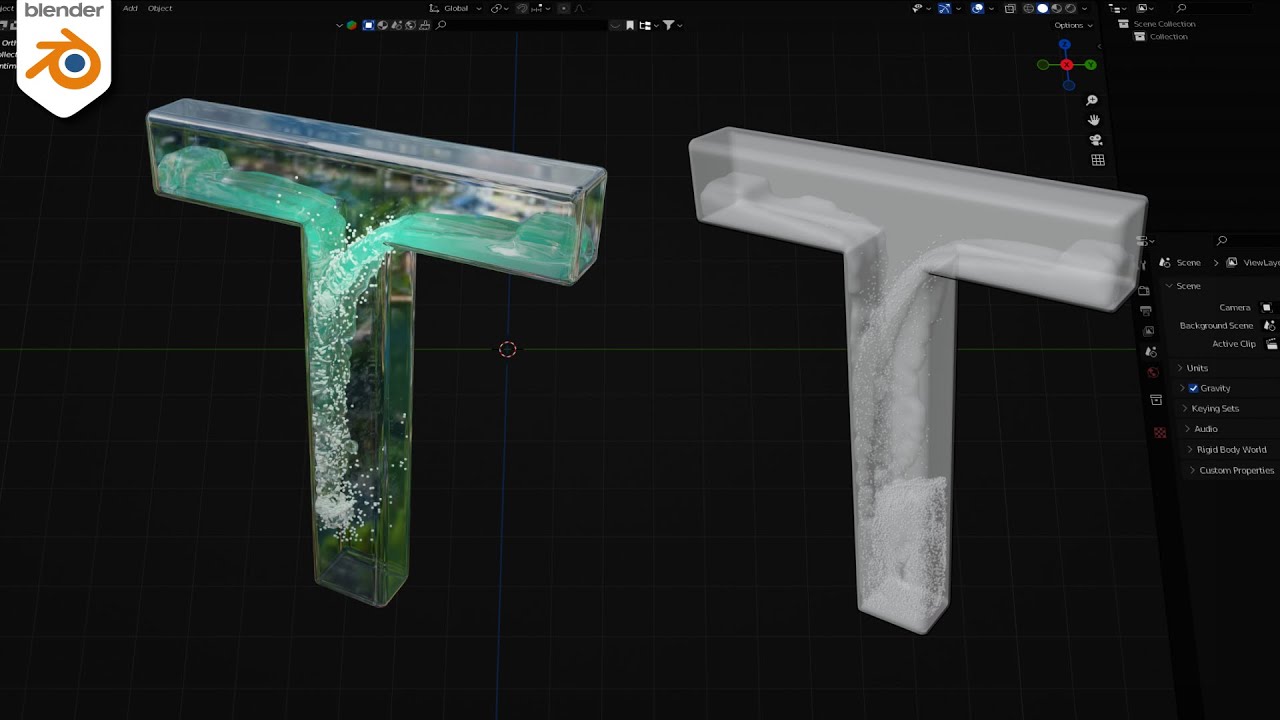The height and width of the screenshot is (720, 1280).
Task: Select solid viewport shading
Action: pyautogui.click(x=1042, y=8)
